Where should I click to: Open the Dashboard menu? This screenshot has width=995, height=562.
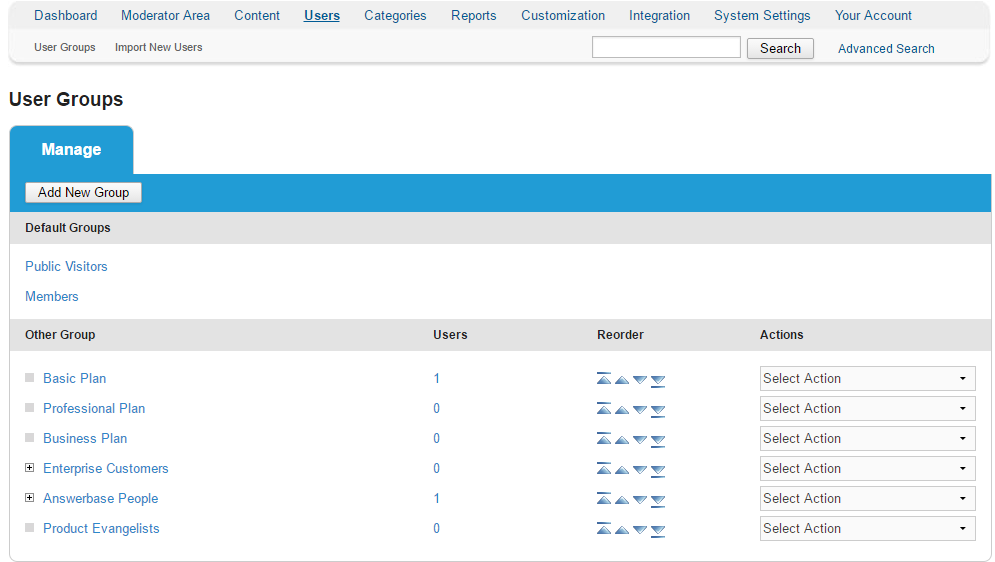click(66, 15)
